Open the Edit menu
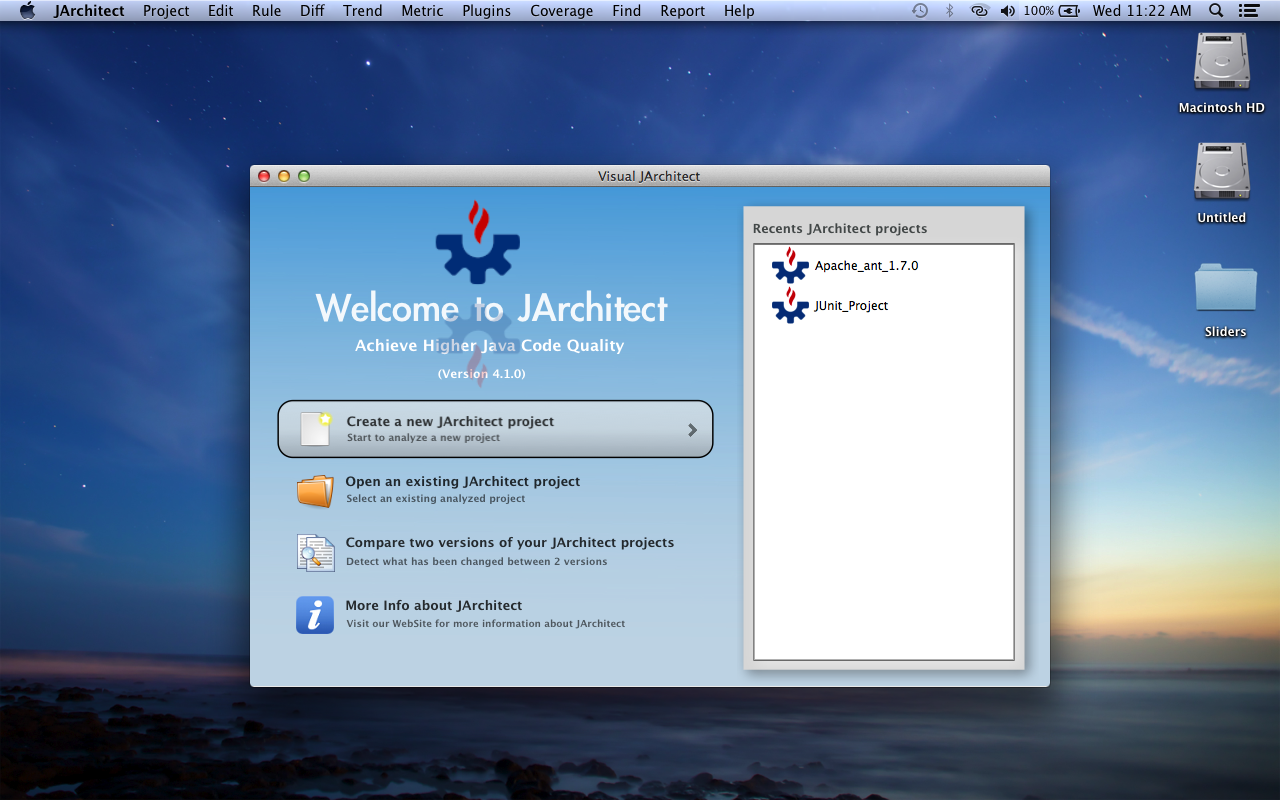 [221, 11]
